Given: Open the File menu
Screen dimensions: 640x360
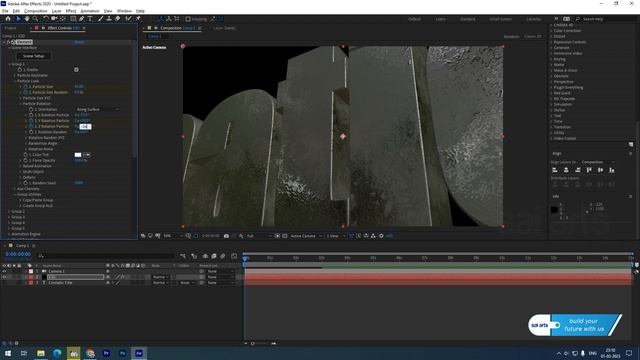Looking at the screenshot, I should click(5, 11).
